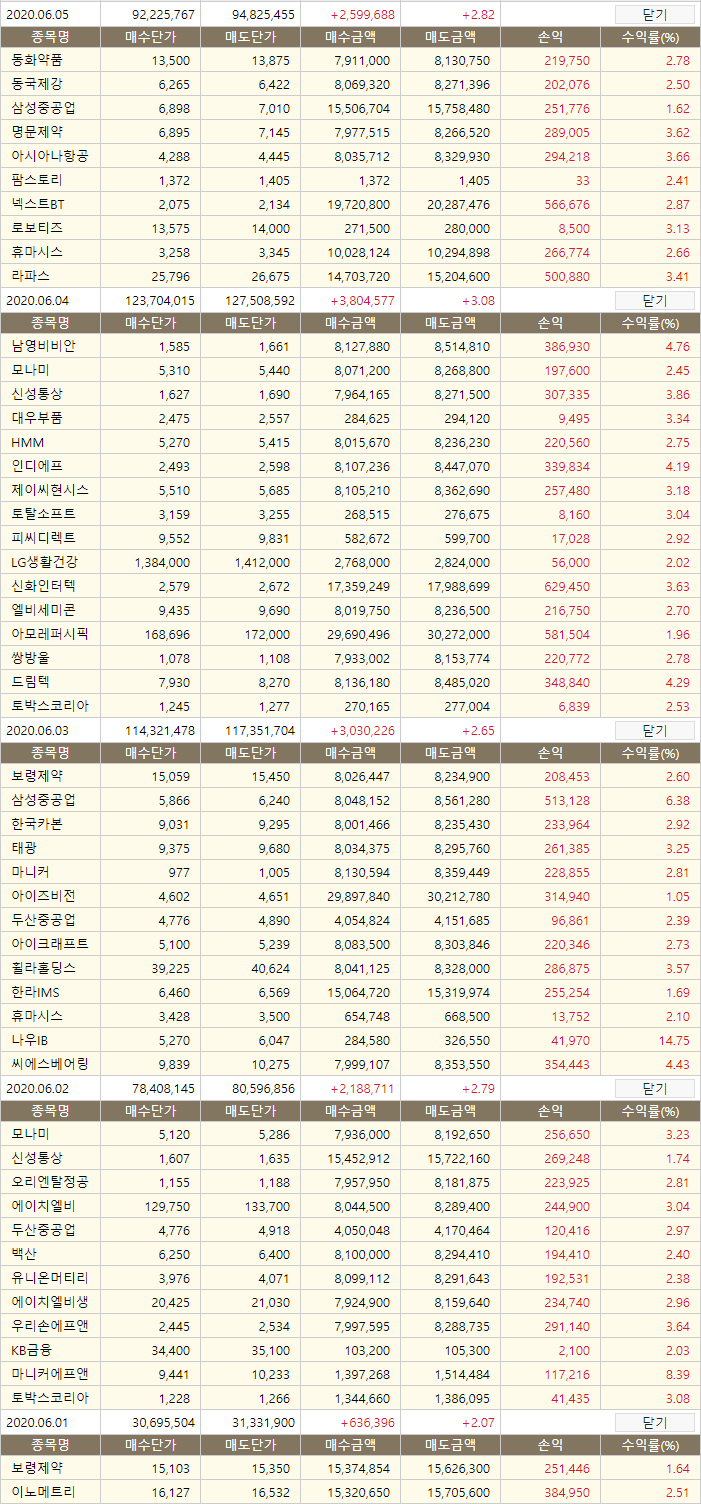
Task: Click daily return rate +3.08
Action: (478, 301)
